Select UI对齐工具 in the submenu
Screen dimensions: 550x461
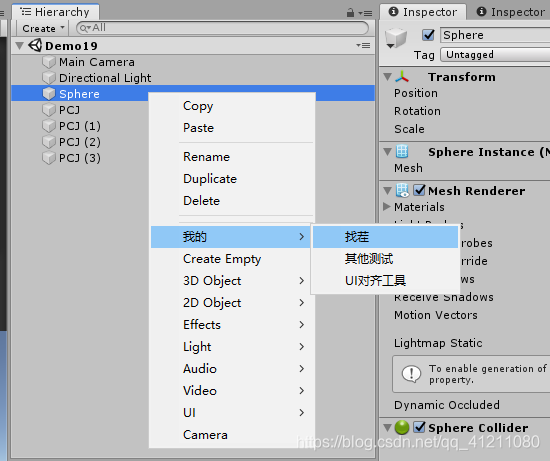[385, 281]
